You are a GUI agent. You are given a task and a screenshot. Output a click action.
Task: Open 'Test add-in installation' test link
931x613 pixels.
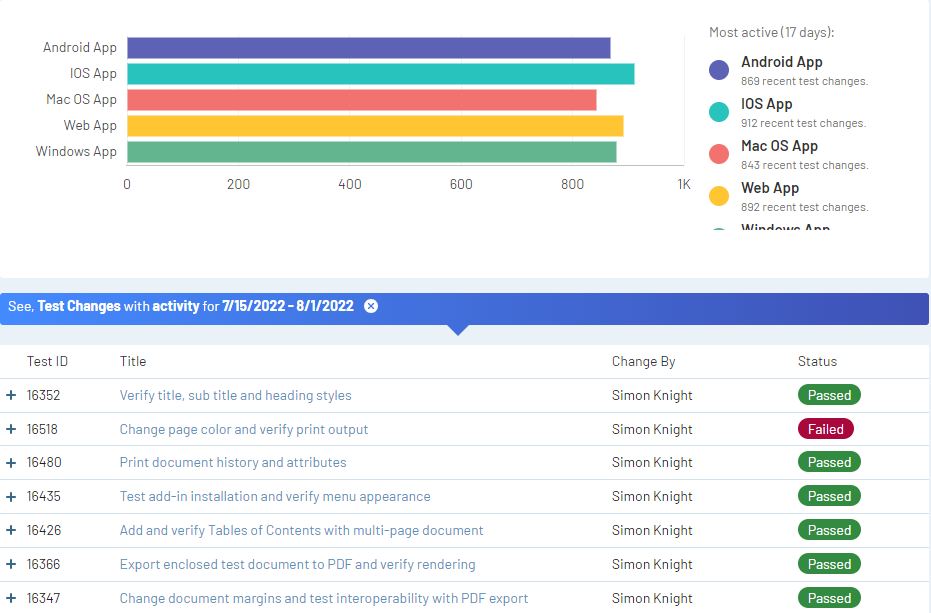click(274, 497)
